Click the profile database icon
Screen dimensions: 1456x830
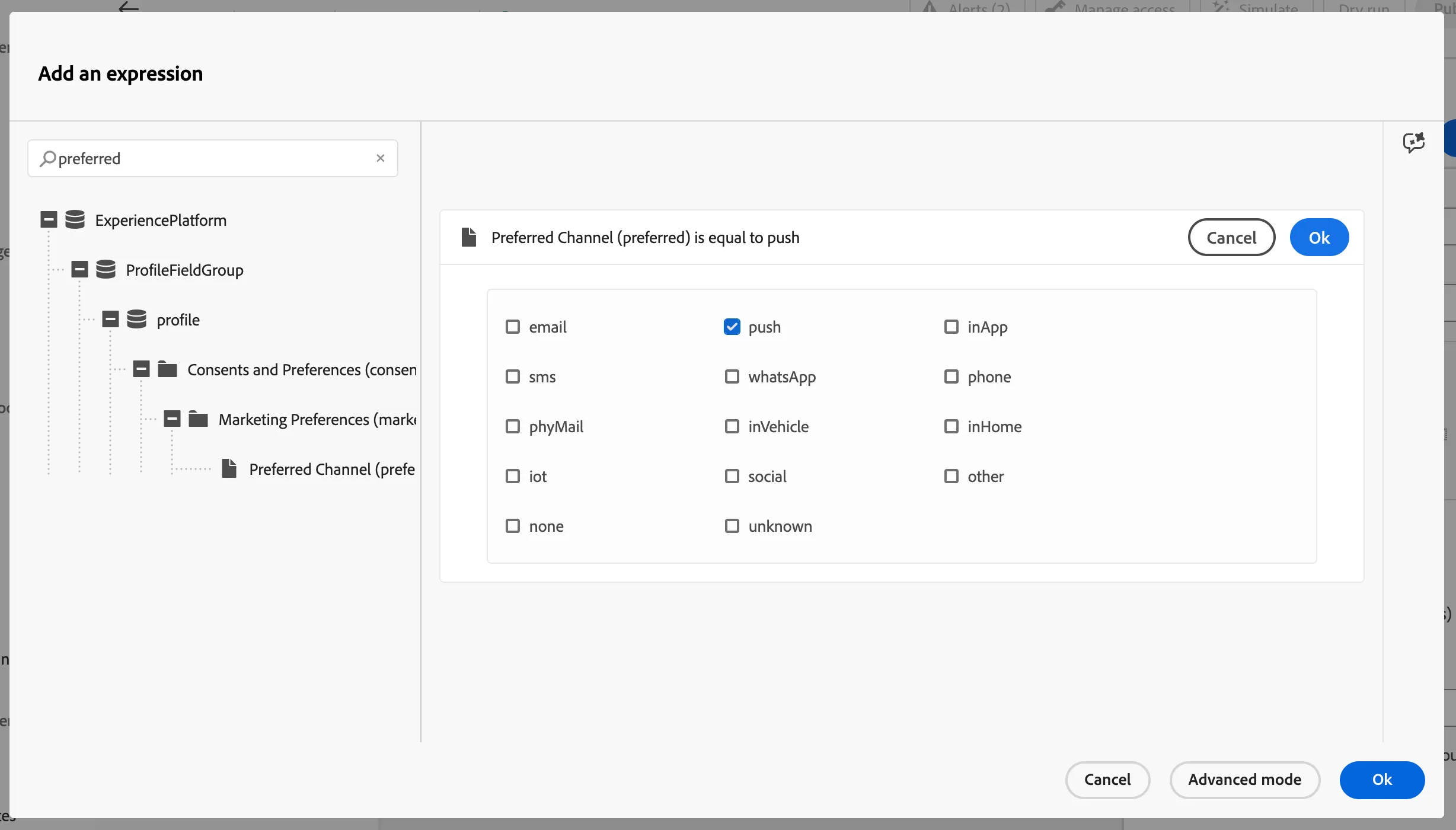coord(136,320)
